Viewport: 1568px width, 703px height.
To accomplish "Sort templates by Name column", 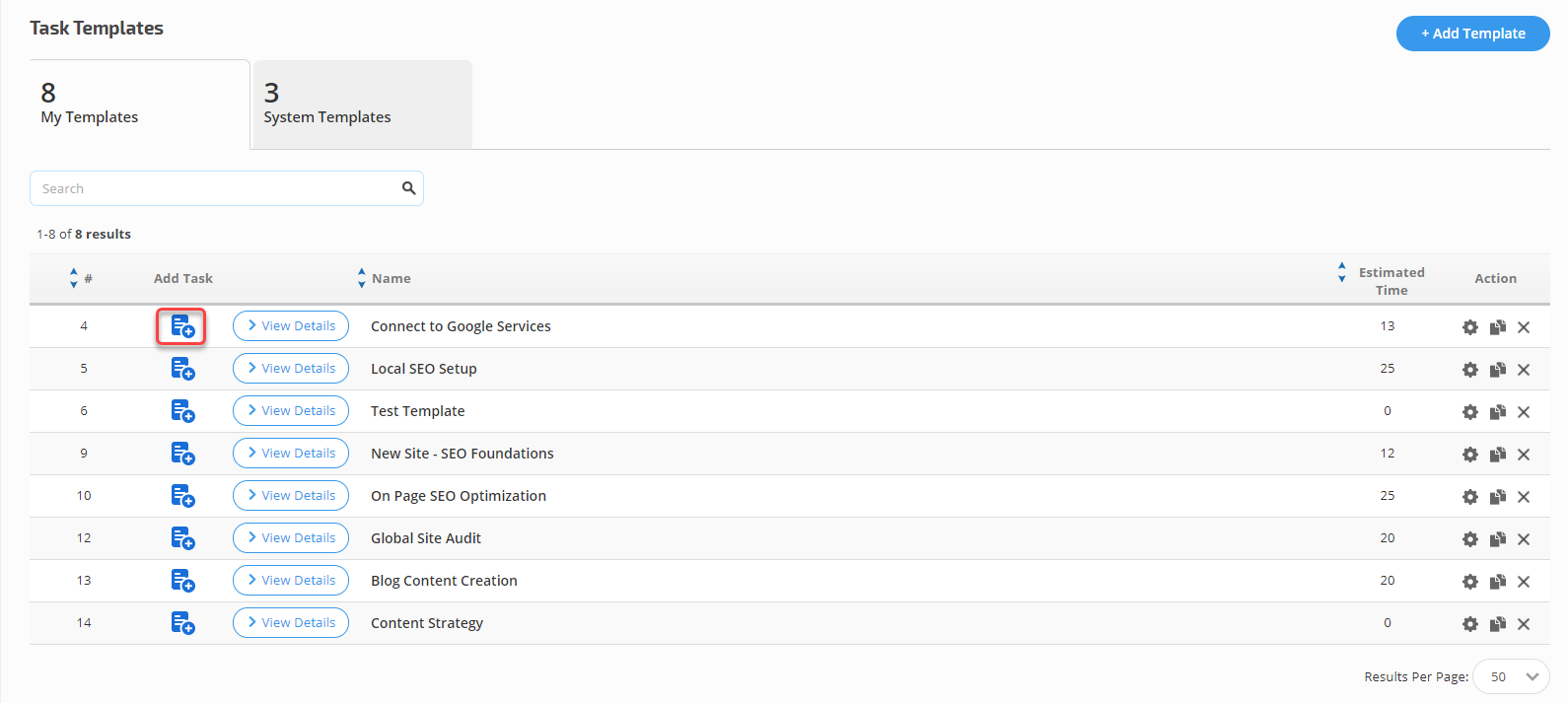I will [x=362, y=278].
